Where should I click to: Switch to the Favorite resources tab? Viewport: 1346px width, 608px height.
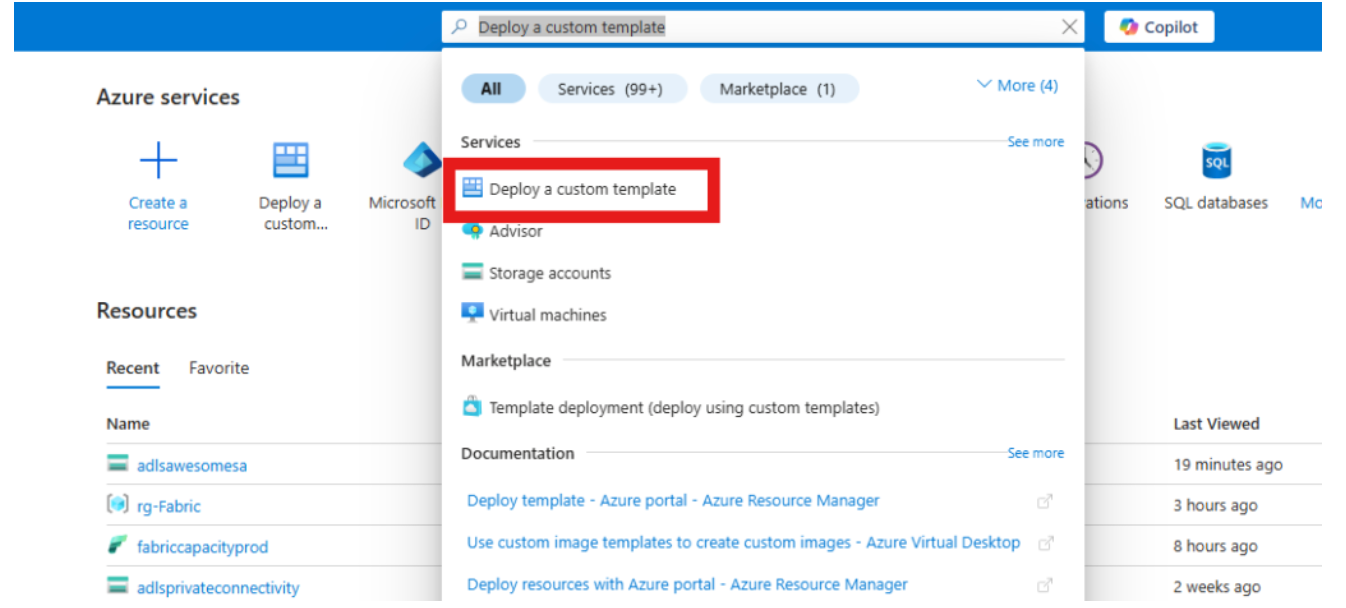(x=218, y=368)
